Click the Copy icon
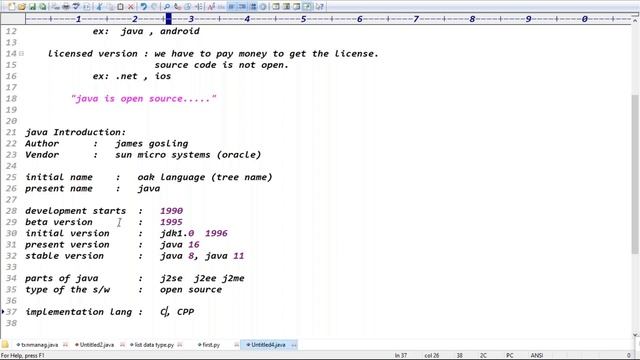Viewport: 640px width, 360px height. click(109, 7)
